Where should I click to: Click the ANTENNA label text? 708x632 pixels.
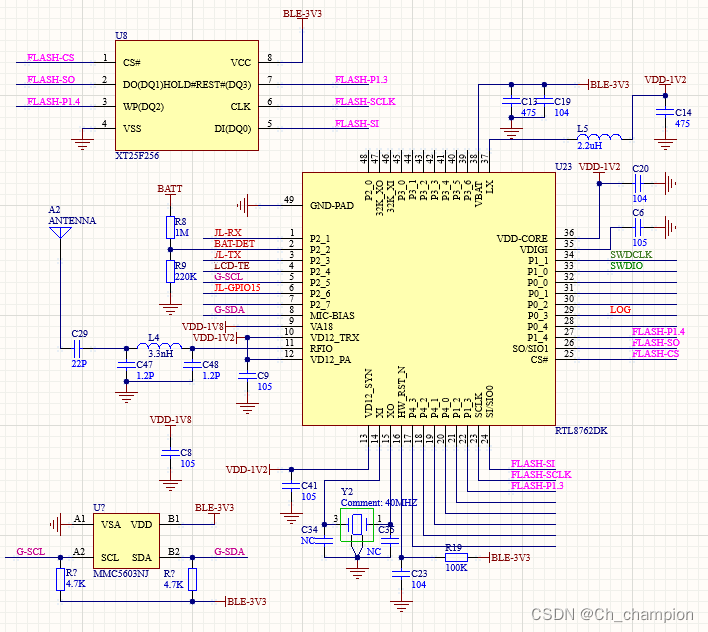[72, 221]
